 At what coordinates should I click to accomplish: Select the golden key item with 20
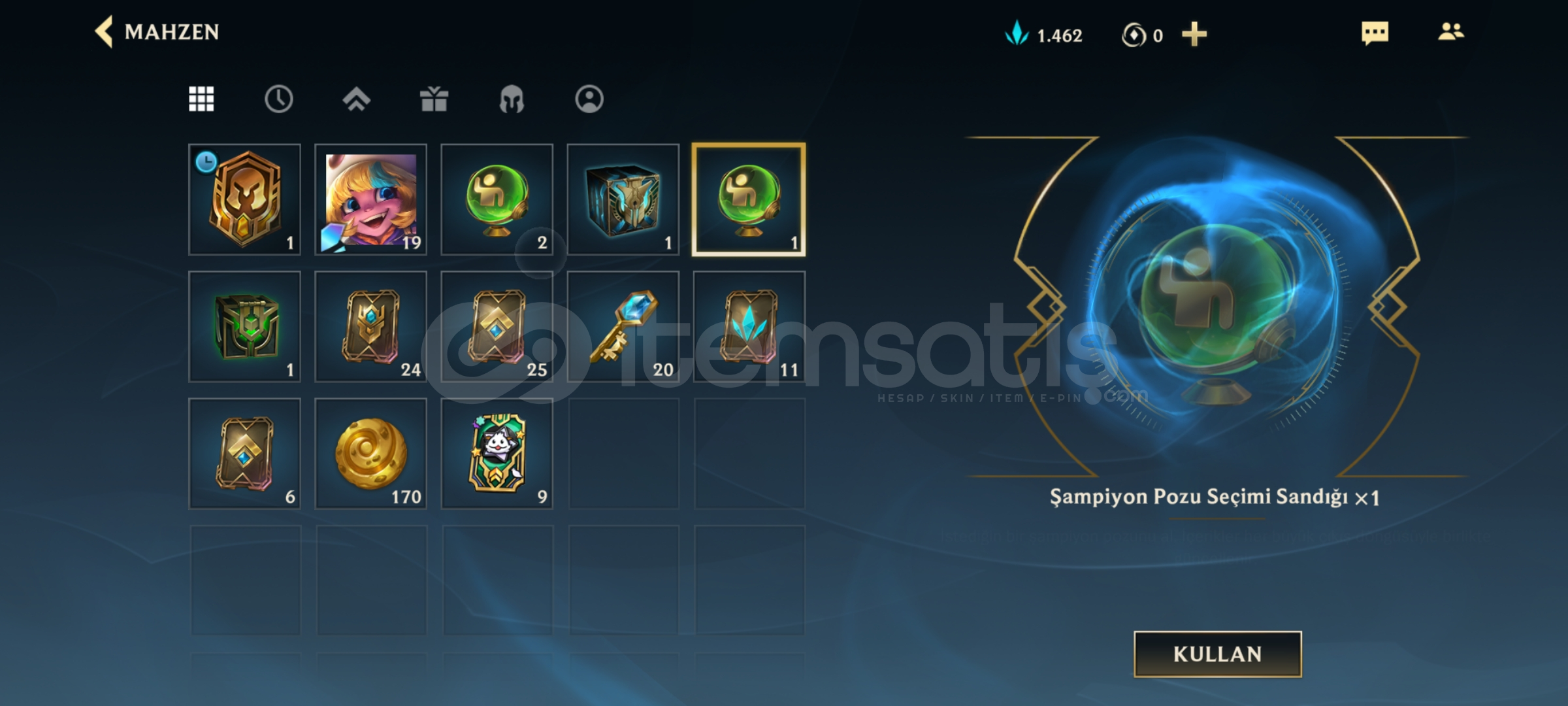pyautogui.click(x=623, y=326)
